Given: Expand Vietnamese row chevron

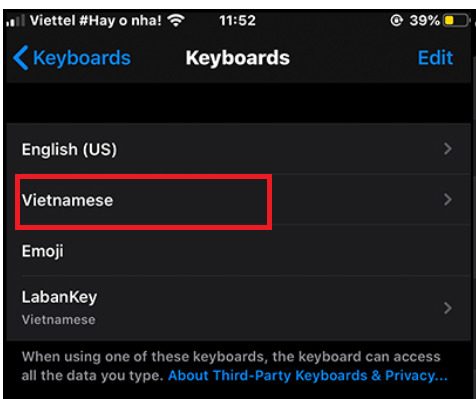Looking at the screenshot, I should (448, 200).
